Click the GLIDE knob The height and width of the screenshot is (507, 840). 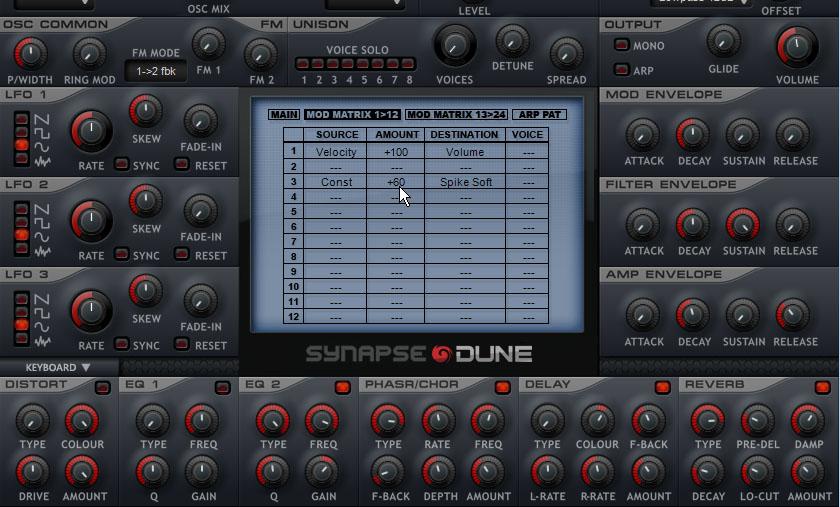coord(724,41)
